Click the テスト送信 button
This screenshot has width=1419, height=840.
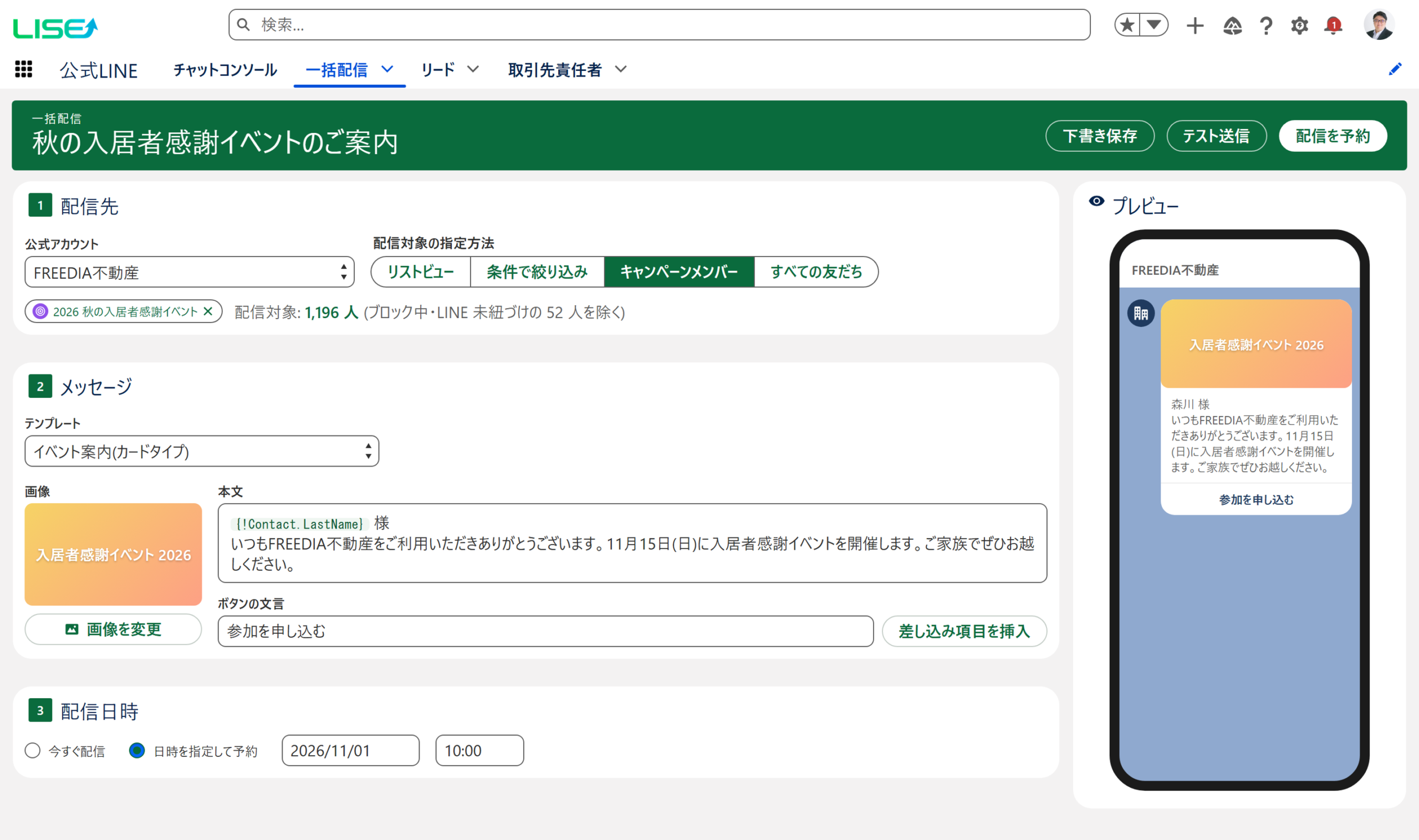[1216, 136]
